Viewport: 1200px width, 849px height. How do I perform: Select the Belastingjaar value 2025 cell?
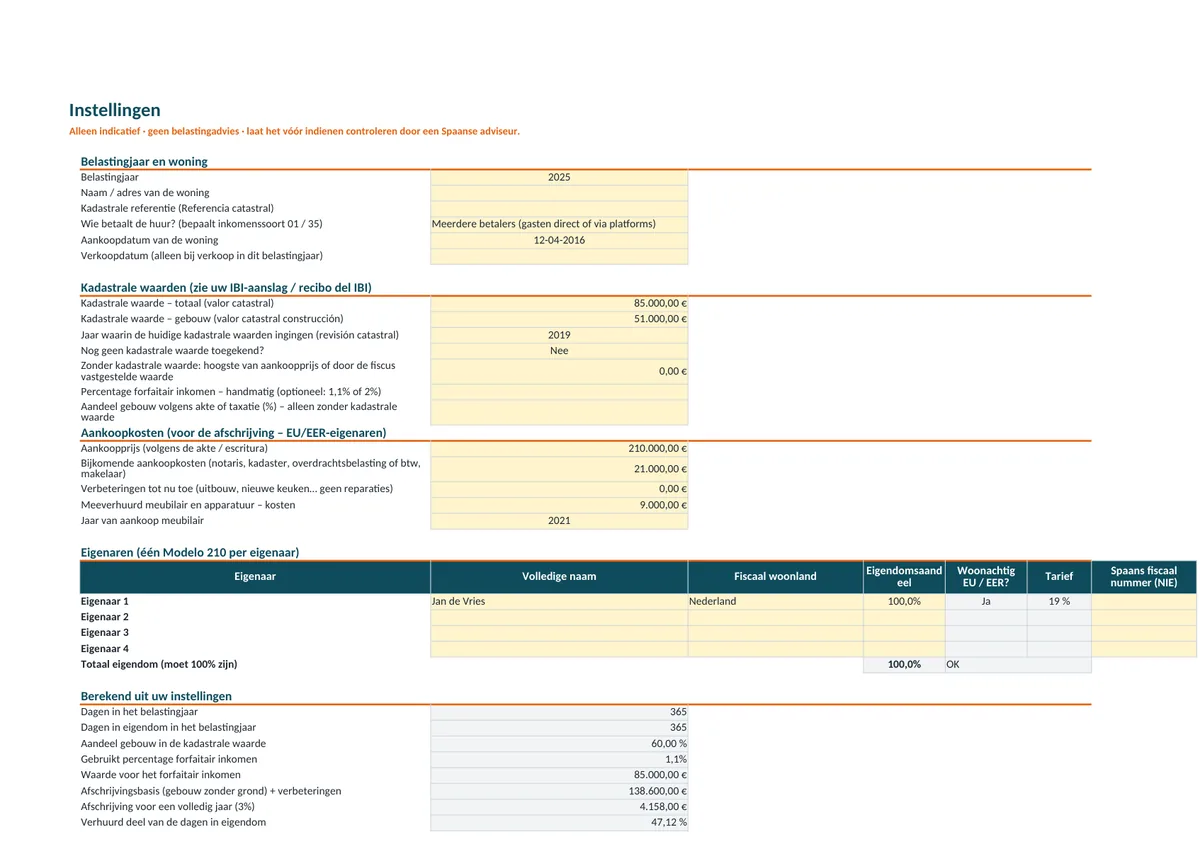[559, 177]
